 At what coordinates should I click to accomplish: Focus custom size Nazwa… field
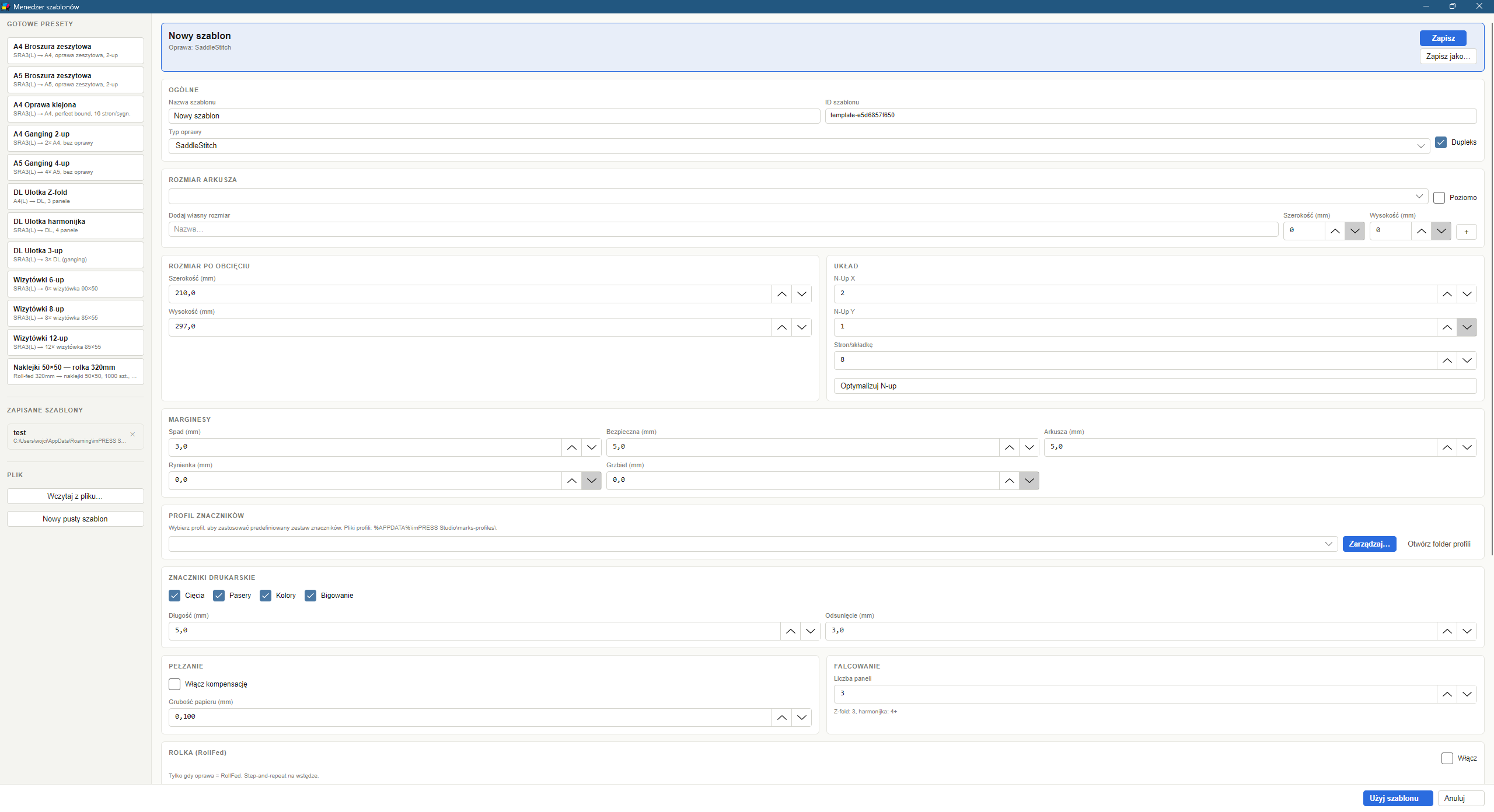[x=723, y=229]
